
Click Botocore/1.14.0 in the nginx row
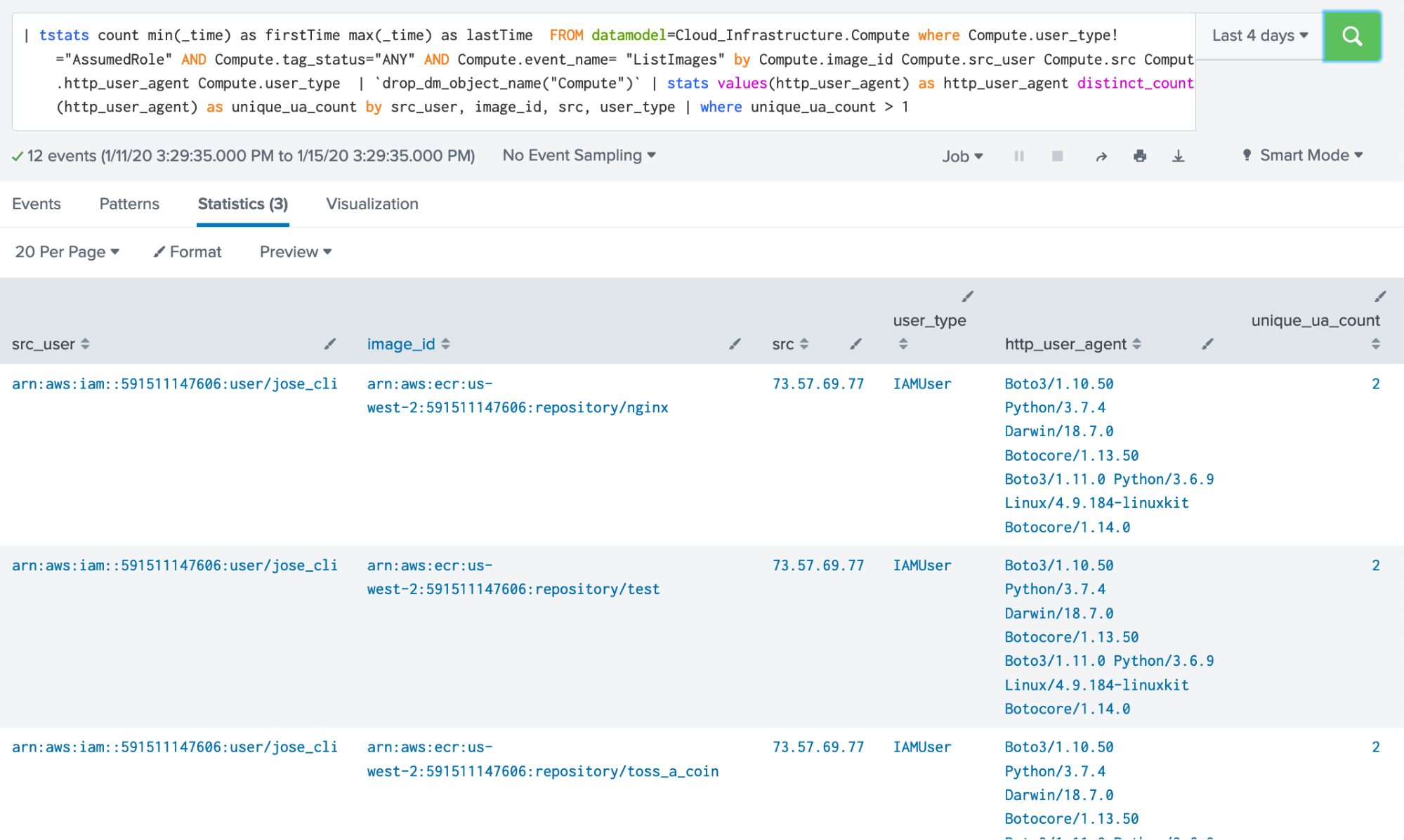[1068, 527]
